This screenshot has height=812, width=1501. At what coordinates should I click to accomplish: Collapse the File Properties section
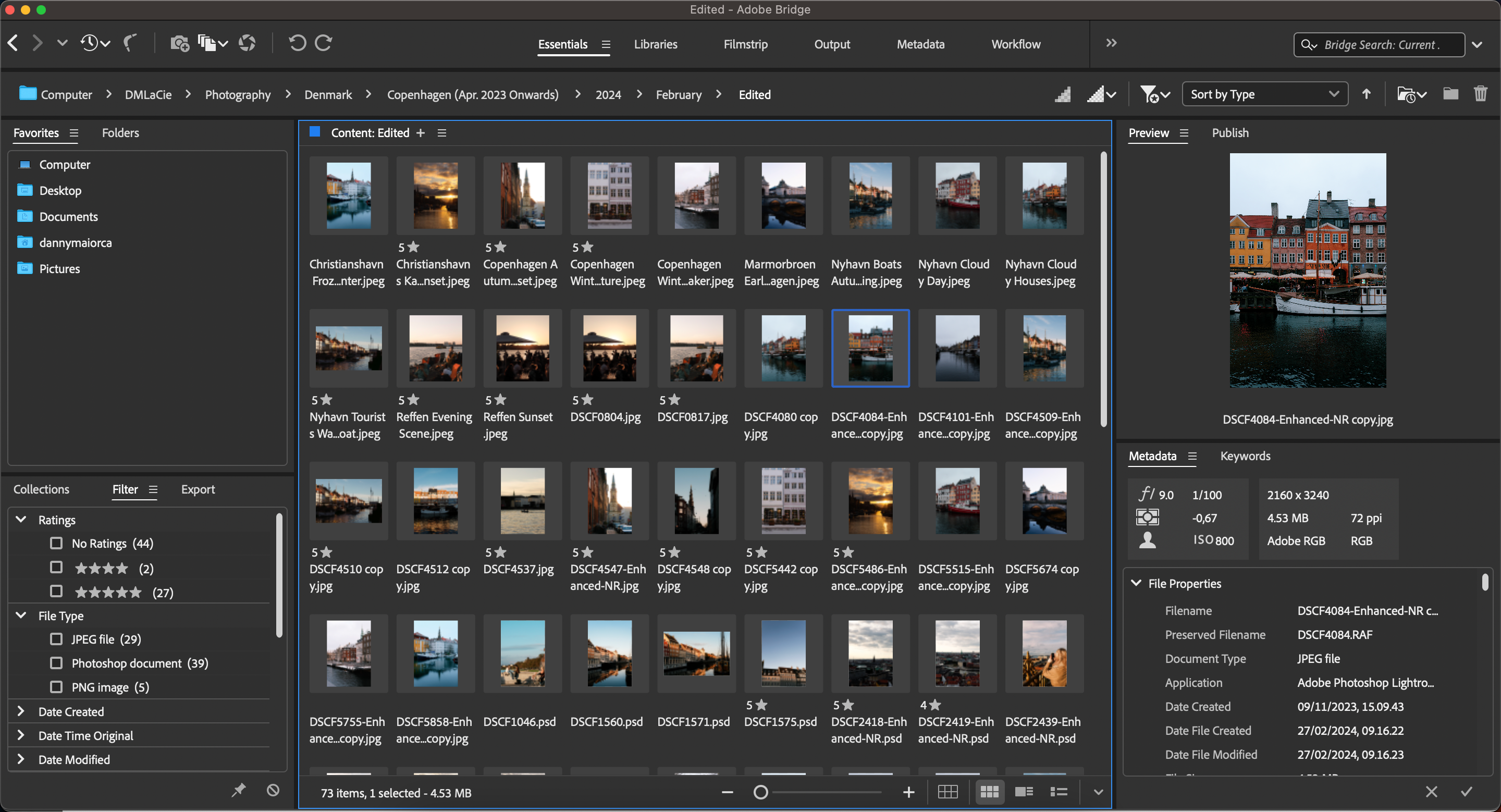tap(1136, 583)
